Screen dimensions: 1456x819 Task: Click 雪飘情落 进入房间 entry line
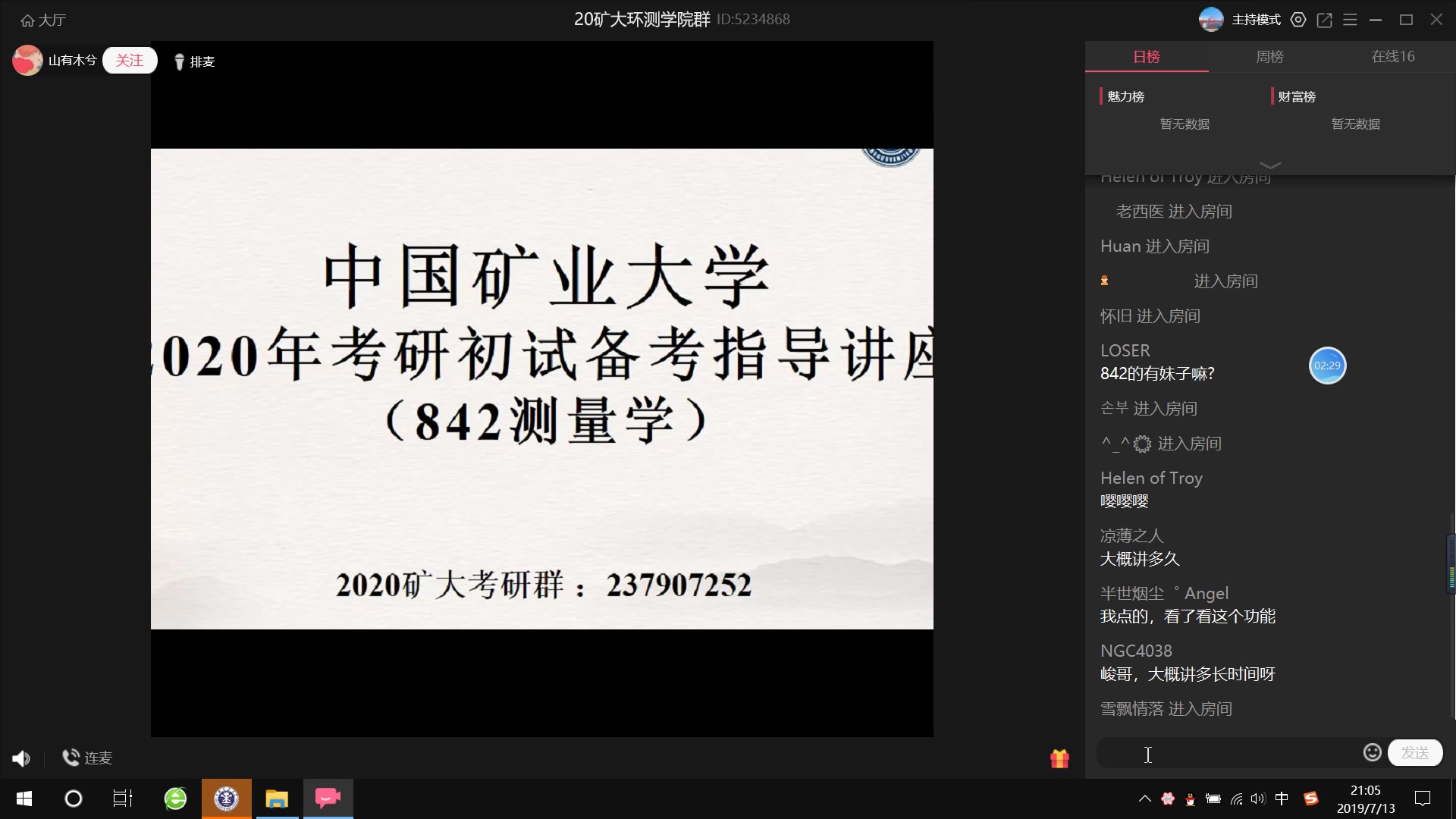coord(1166,709)
